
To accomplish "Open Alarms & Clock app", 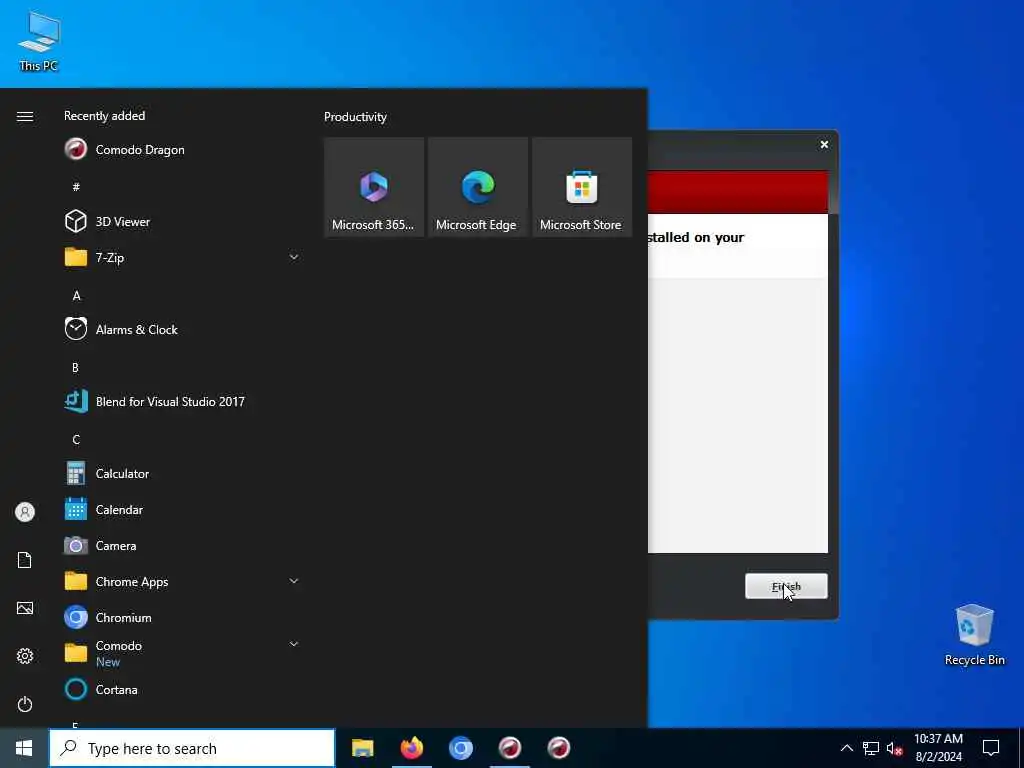I will (x=182, y=329).
